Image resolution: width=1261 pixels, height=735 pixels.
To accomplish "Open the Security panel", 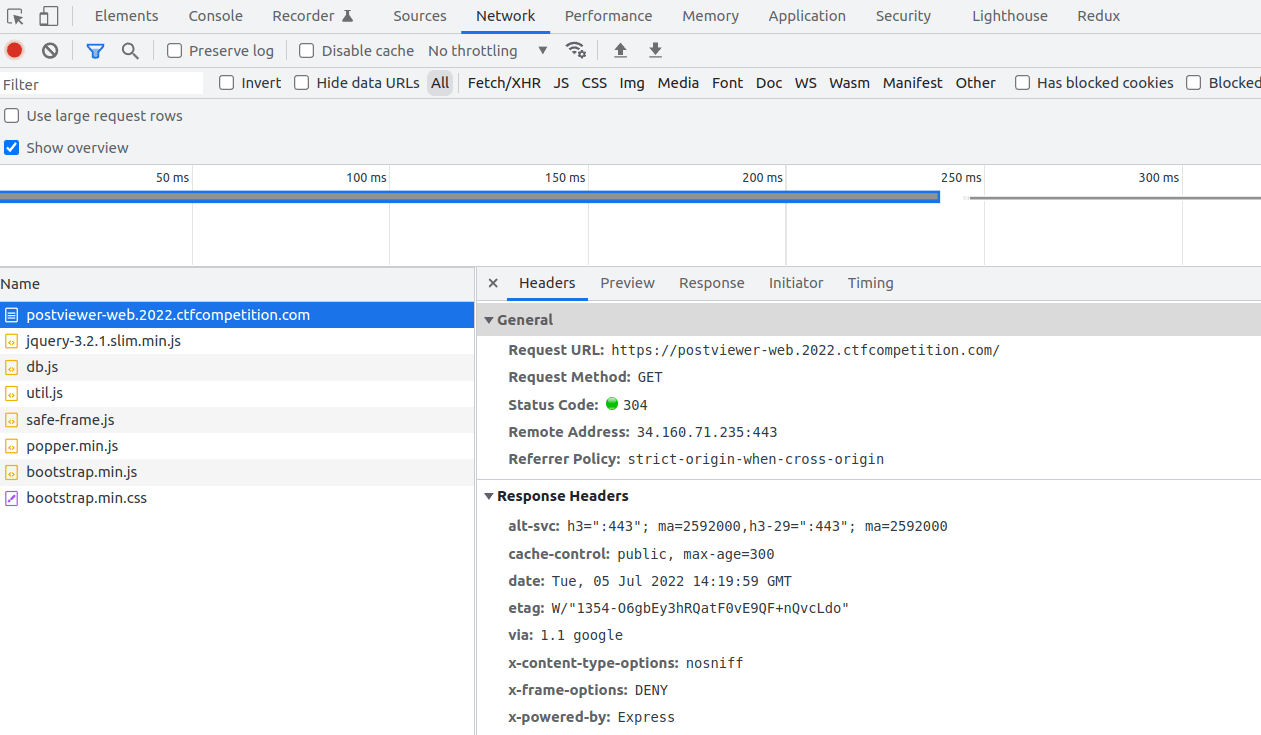I will [x=903, y=16].
